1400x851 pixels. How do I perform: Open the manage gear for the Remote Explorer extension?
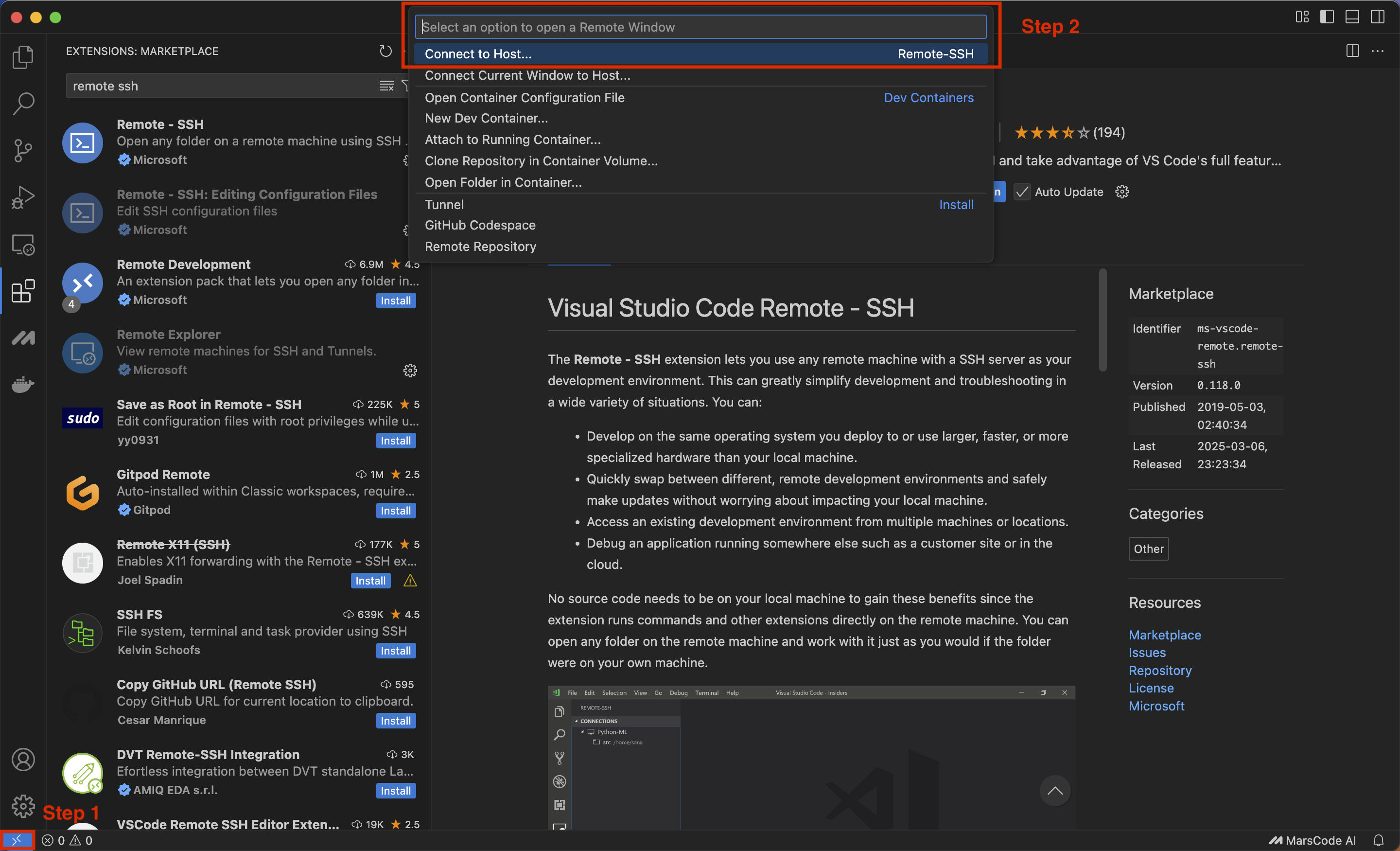[410, 371]
